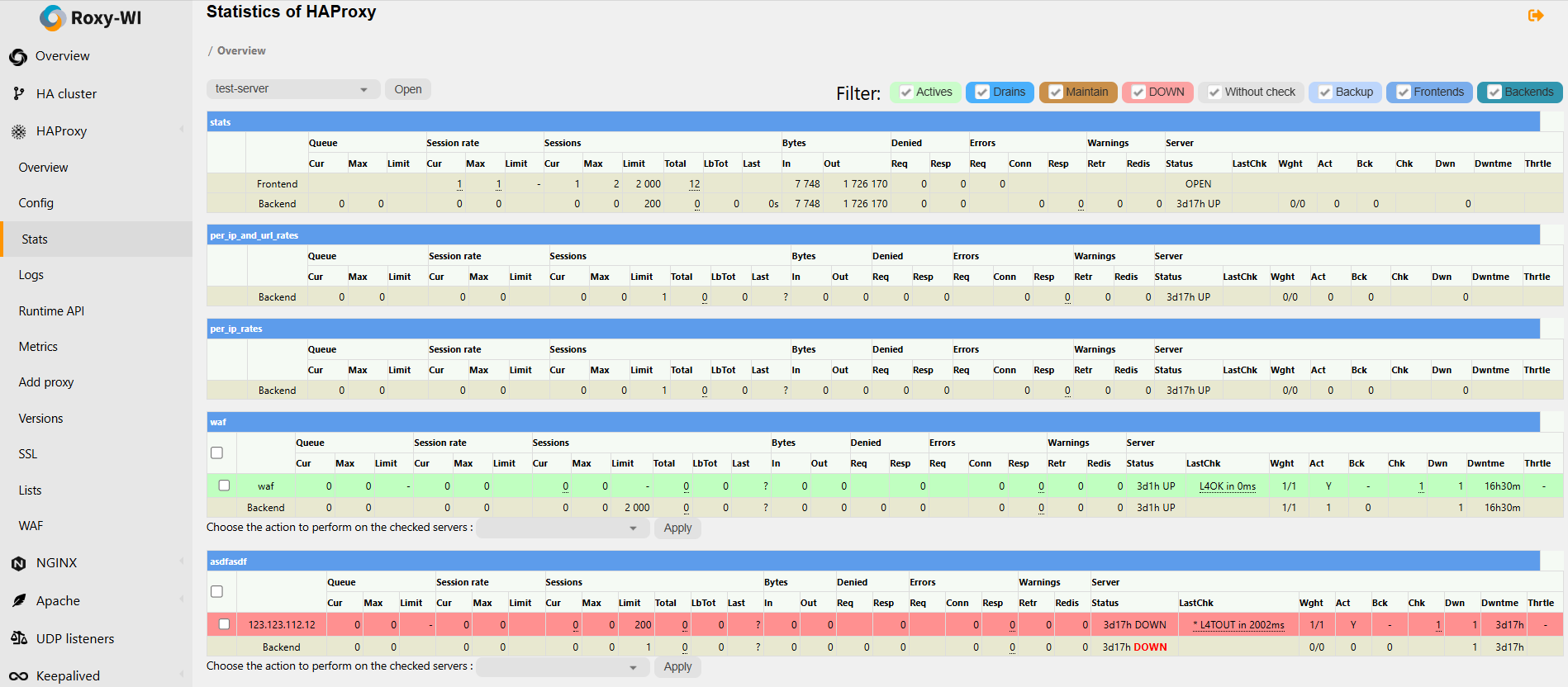Open the action dropdown under asdfasdf table
Image resolution: width=1568 pixels, height=687 pixels.
[563, 666]
